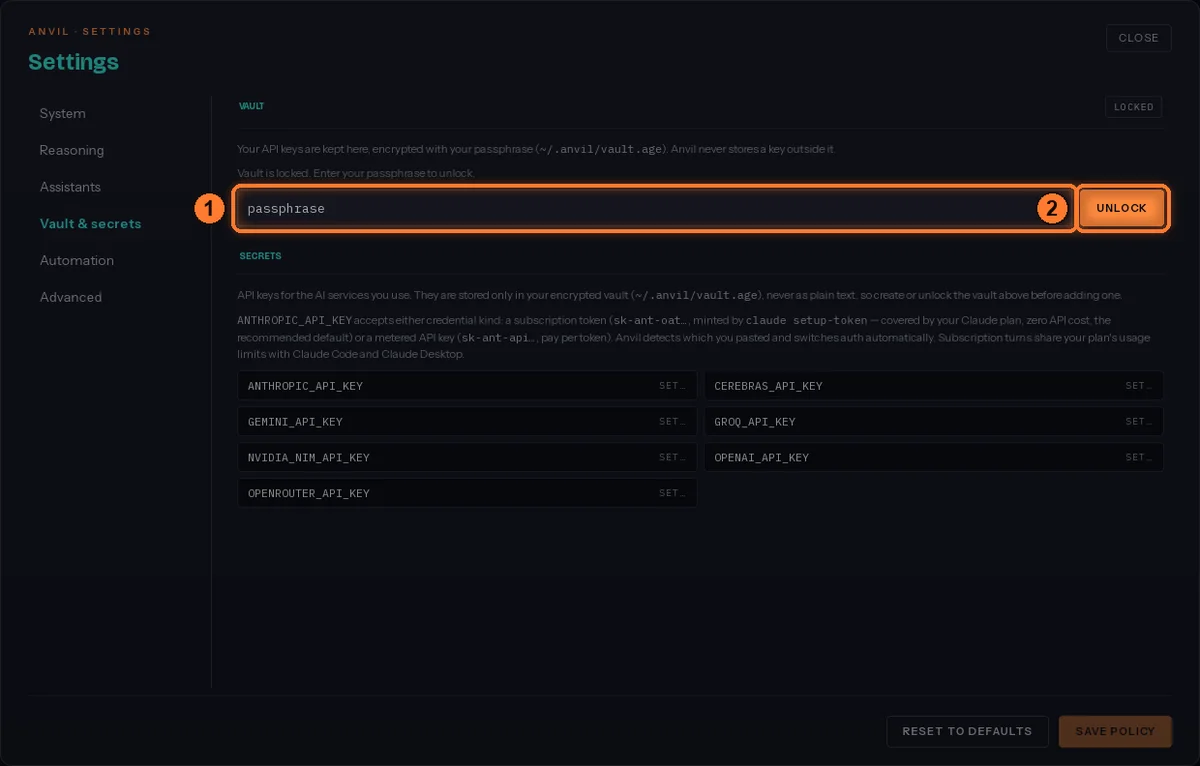
Task: Set the NVIDIA_NIM_API_KEY secret
Action: pos(674,458)
